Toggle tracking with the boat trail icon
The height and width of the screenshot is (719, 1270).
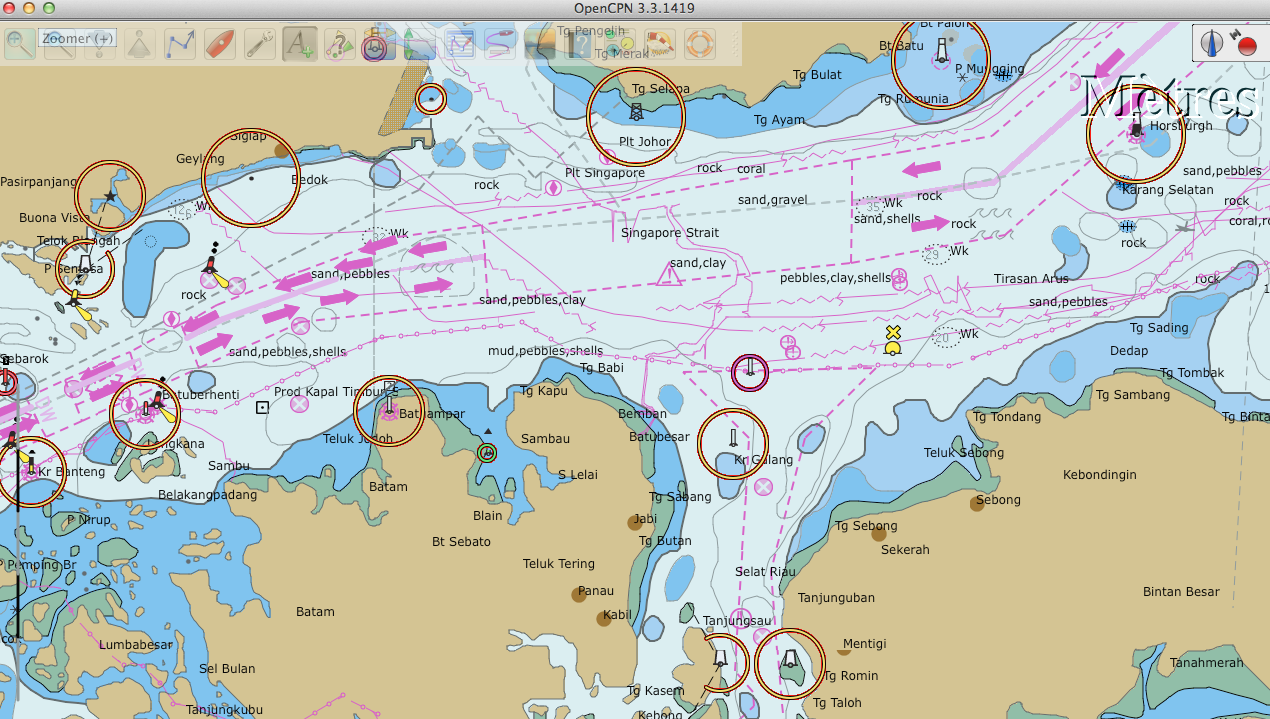tap(500, 44)
